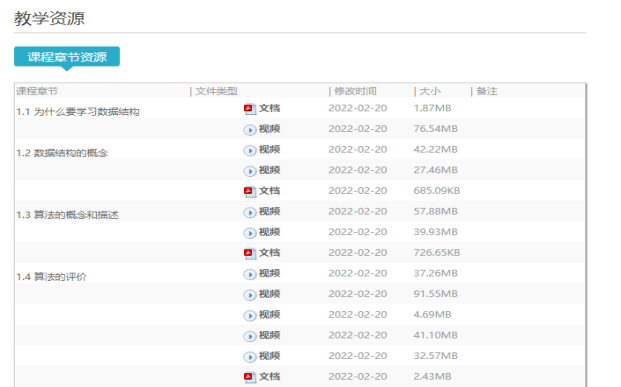The width and height of the screenshot is (621, 387).
Task: Click the 视频 label of 27.46MB file
Action: point(269,170)
